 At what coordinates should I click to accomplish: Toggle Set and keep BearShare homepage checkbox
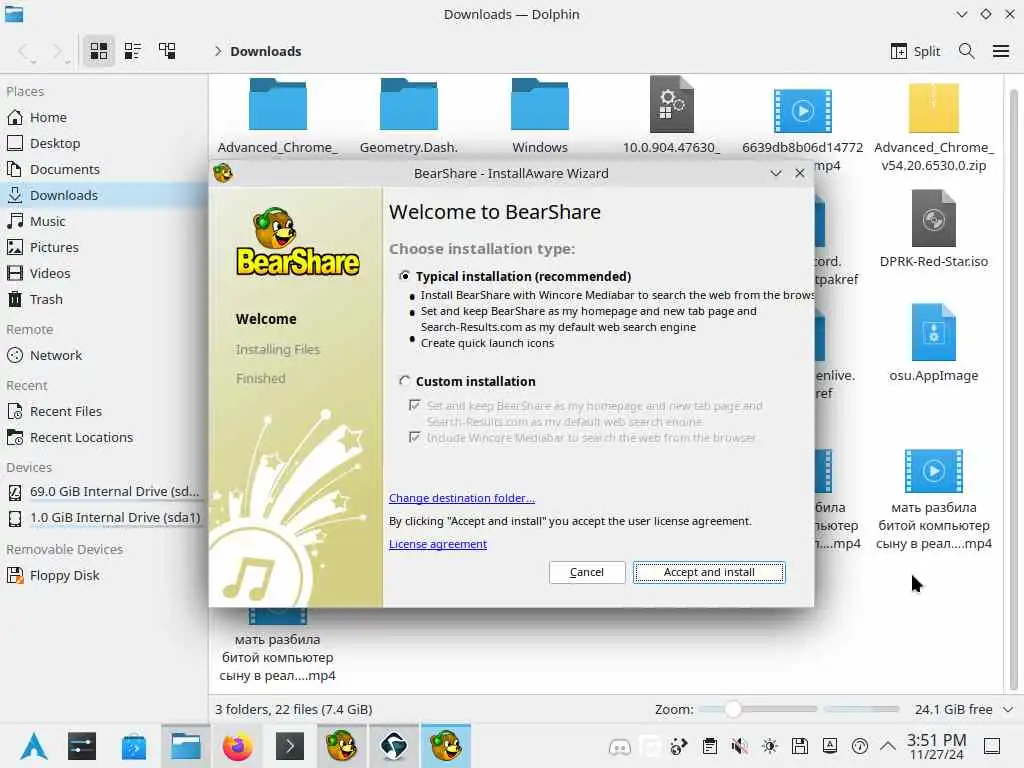click(415, 406)
